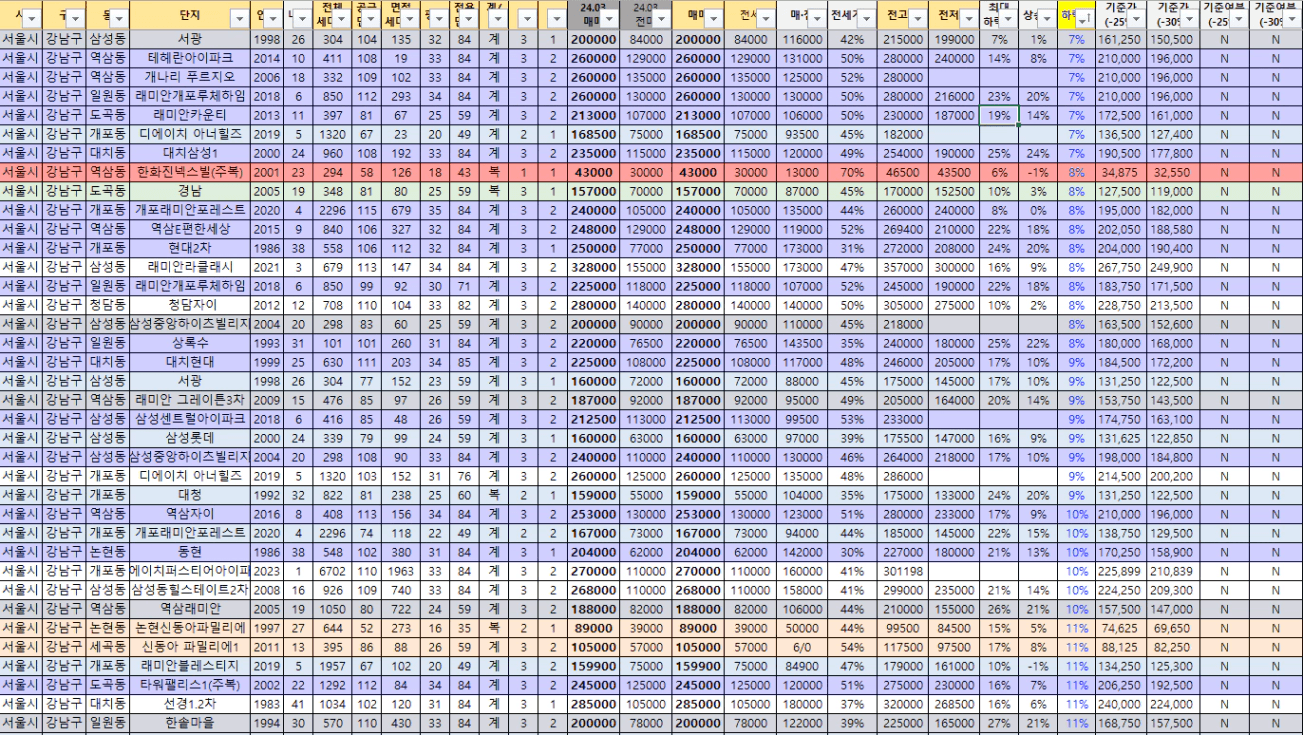Viewport: 1303px width, 735px height.
Task: Select the 개나리 푸르지오 cell
Action: [189, 77]
